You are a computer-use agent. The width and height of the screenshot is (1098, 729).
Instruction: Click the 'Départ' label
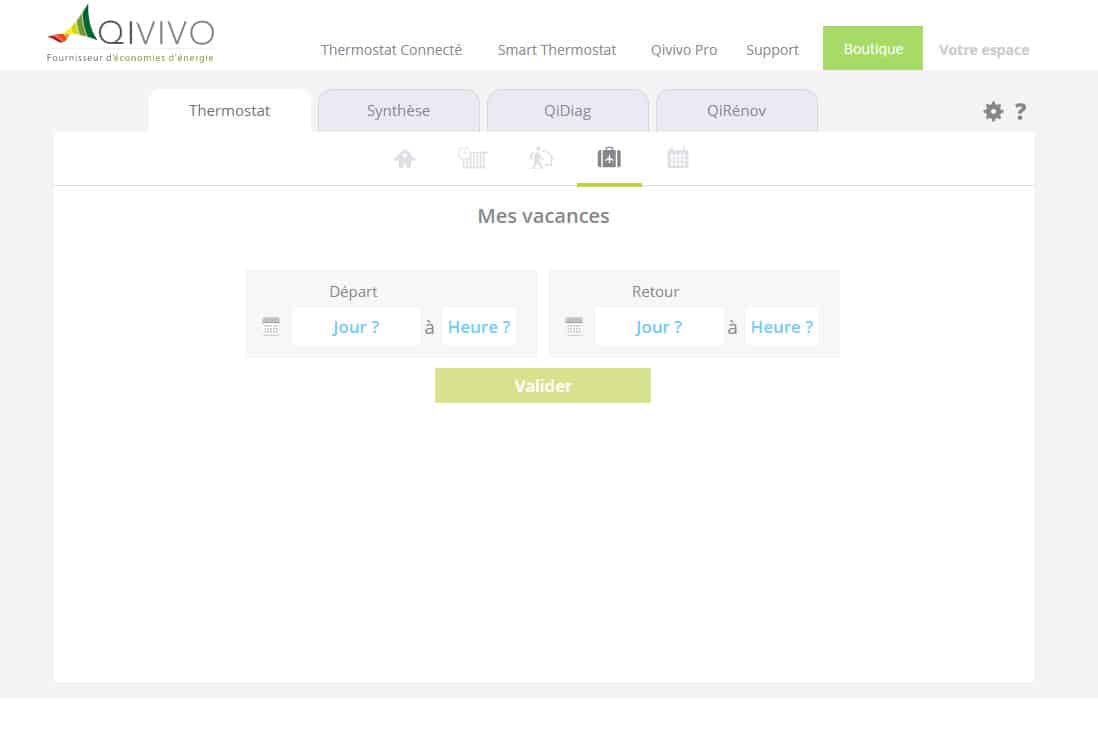click(353, 291)
